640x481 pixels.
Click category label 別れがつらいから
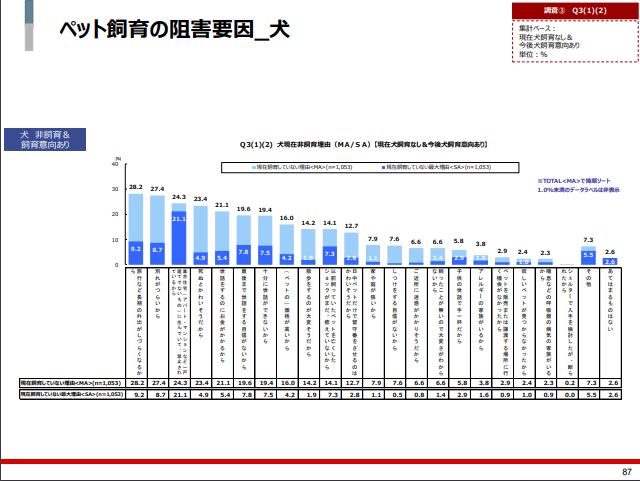click(158, 294)
